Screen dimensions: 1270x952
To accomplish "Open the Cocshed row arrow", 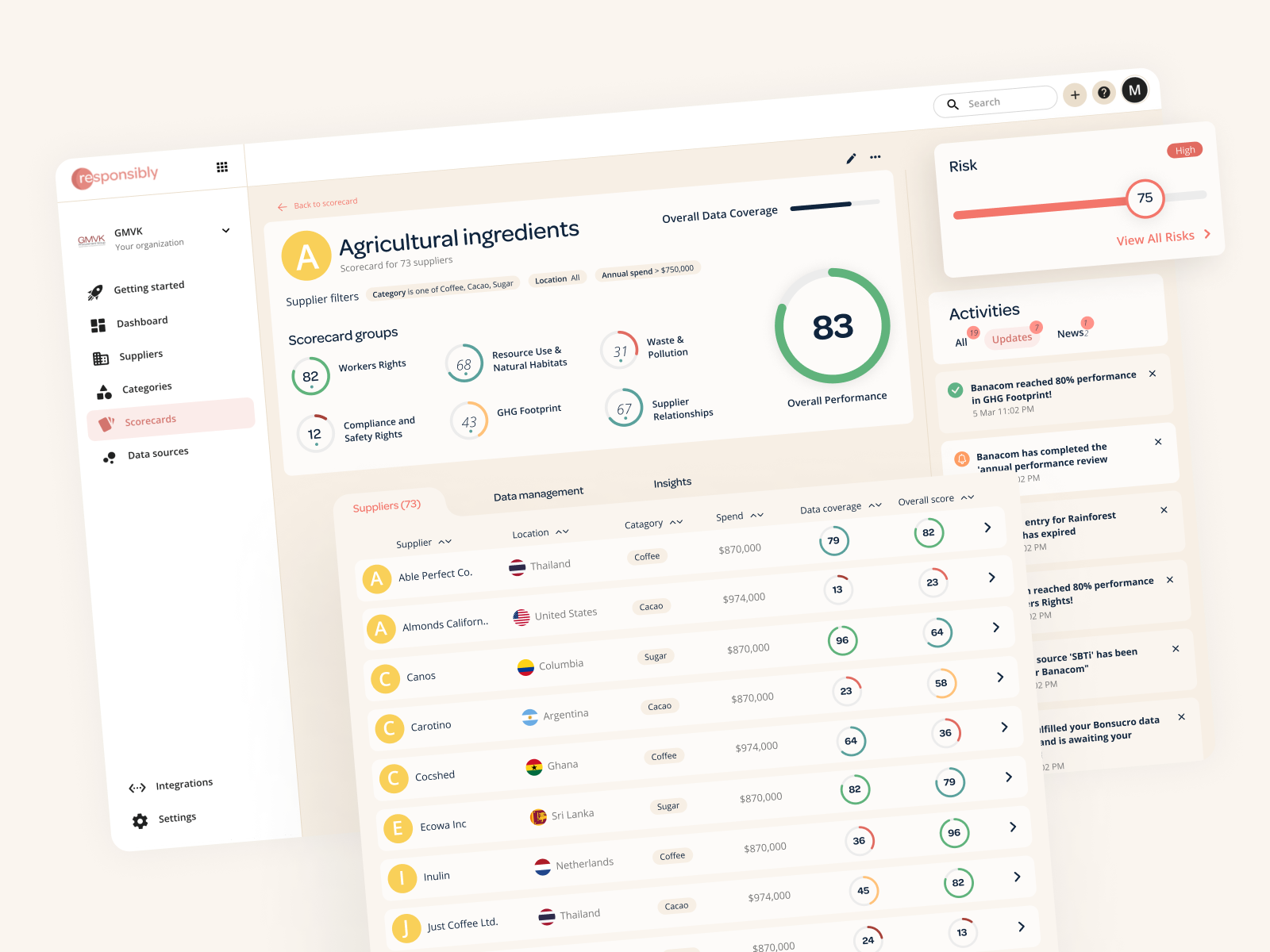I will (x=1005, y=727).
